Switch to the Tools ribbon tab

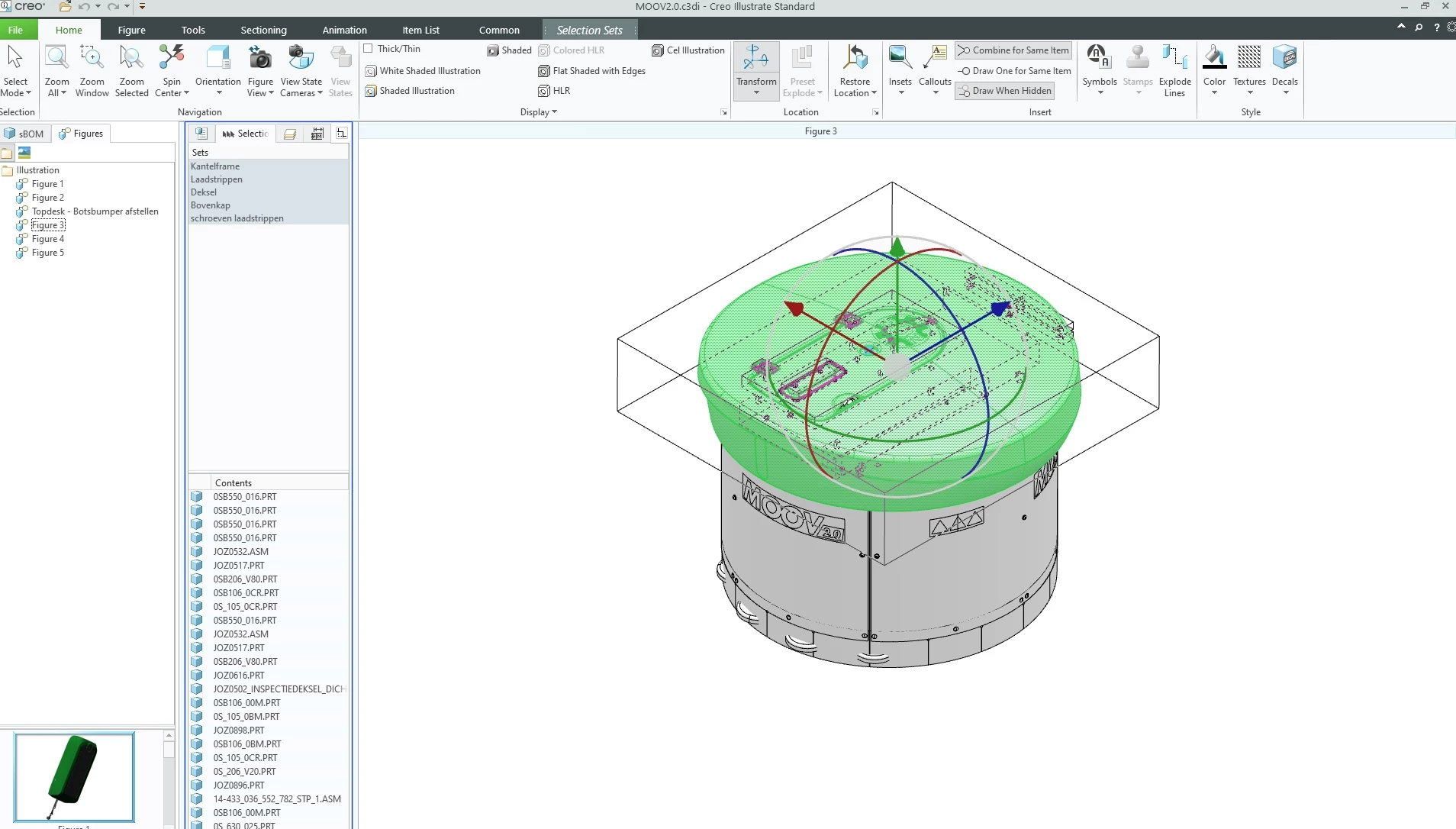pyautogui.click(x=193, y=30)
